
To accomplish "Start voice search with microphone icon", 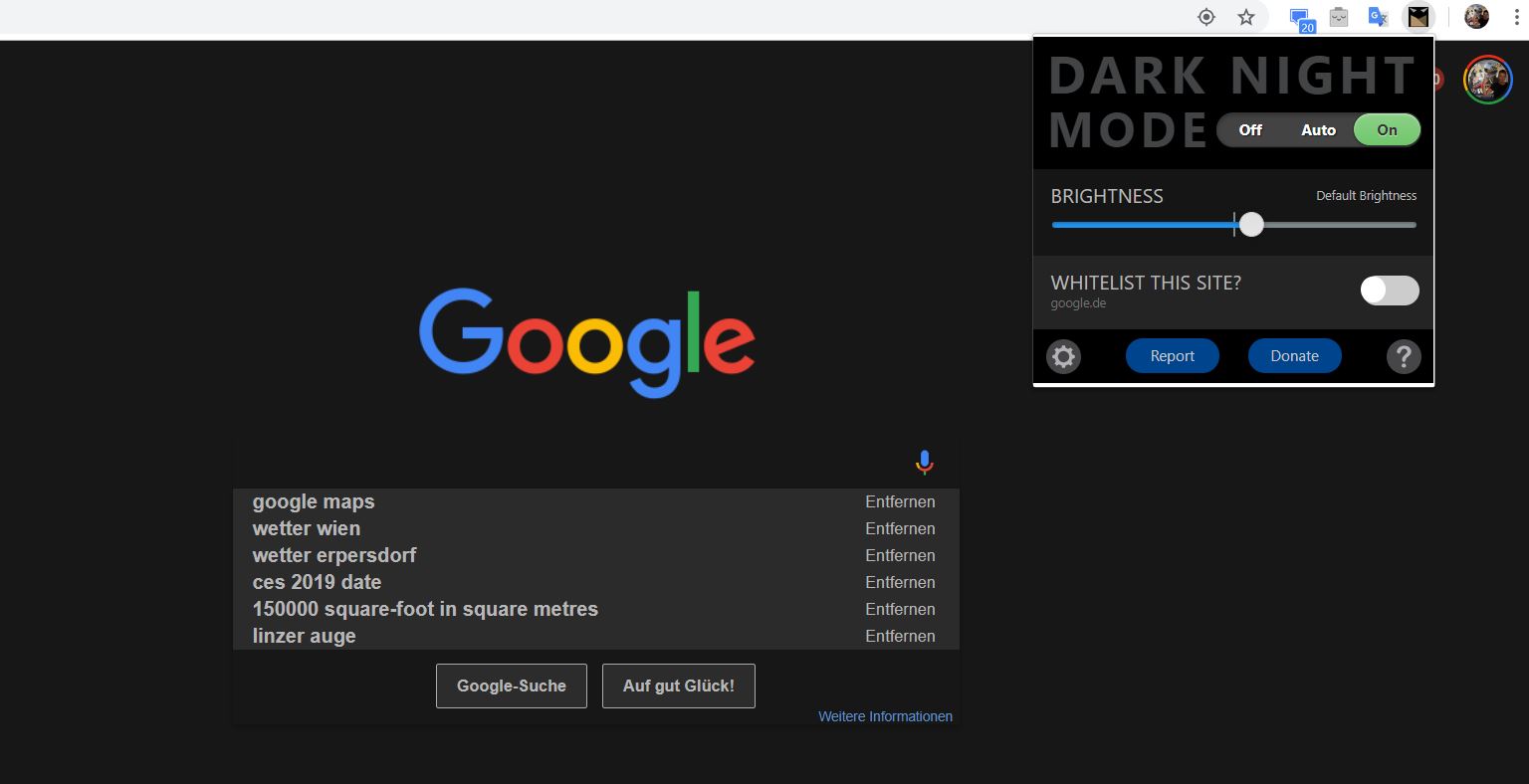I will point(924,463).
